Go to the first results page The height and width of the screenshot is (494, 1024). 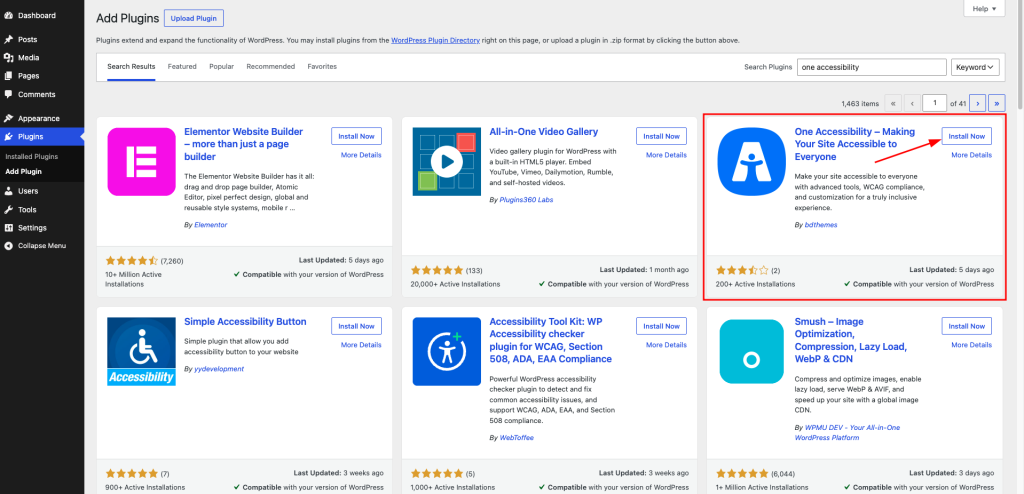[893, 103]
